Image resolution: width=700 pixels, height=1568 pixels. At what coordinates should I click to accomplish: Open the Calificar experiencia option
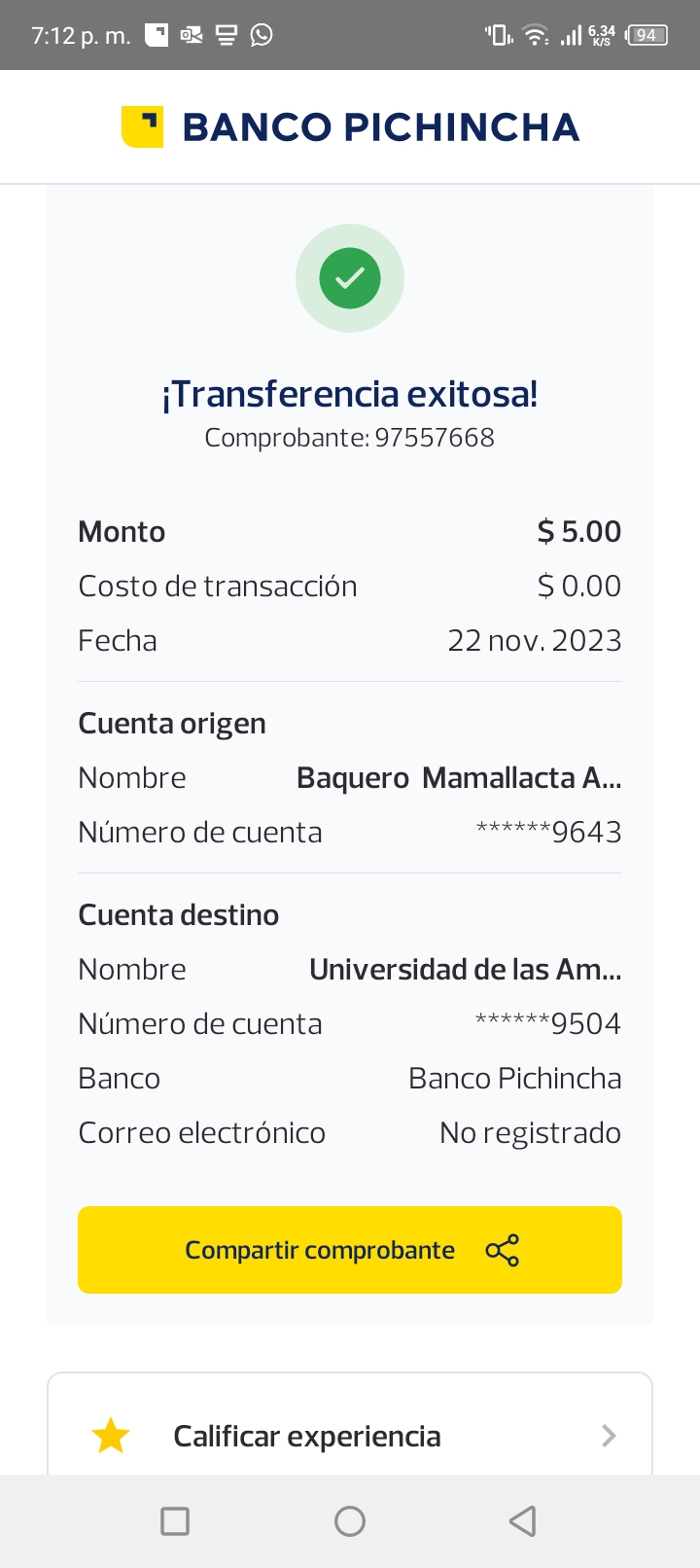pyautogui.click(x=307, y=1436)
